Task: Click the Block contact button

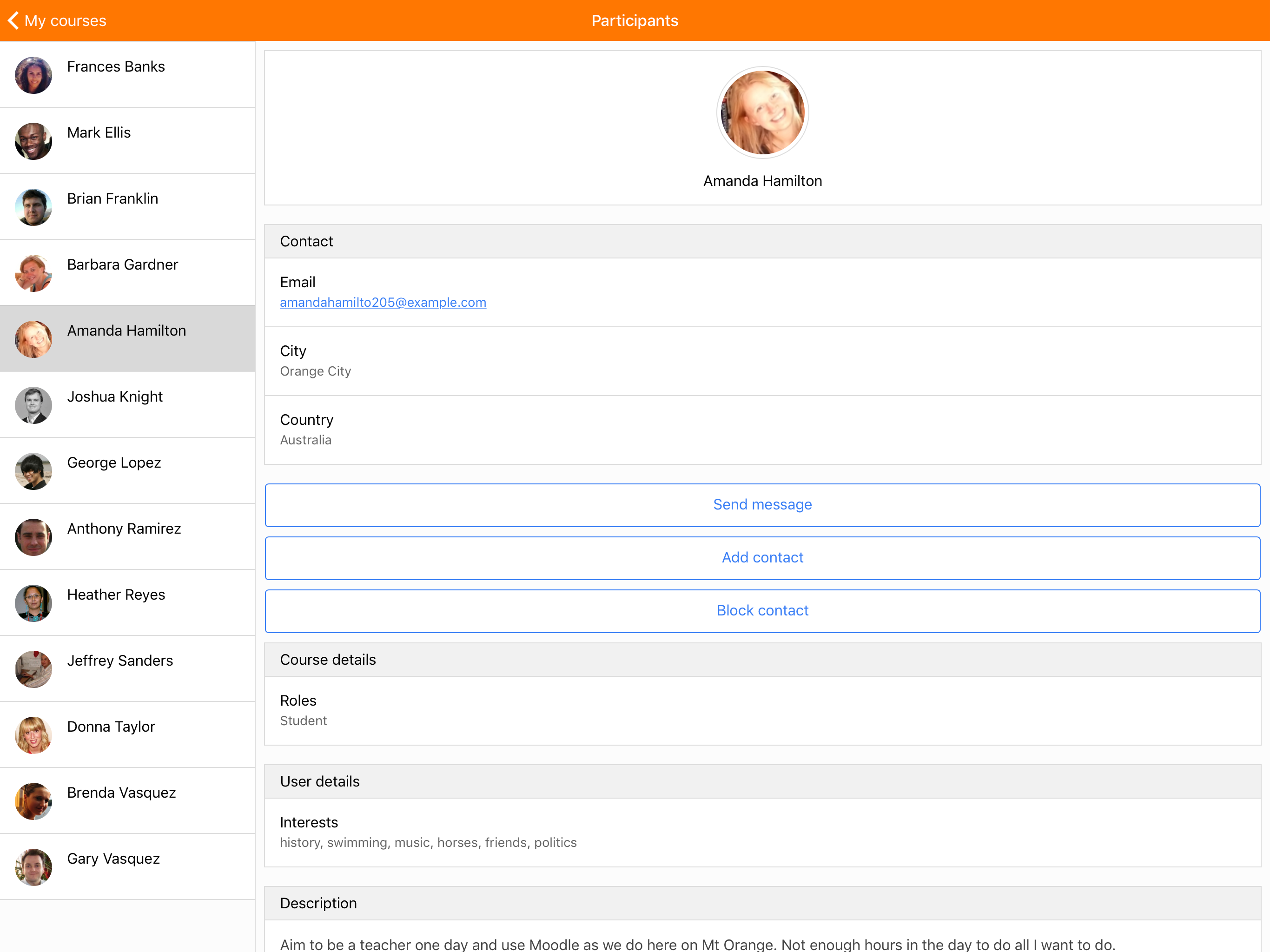Action: point(762,610)
